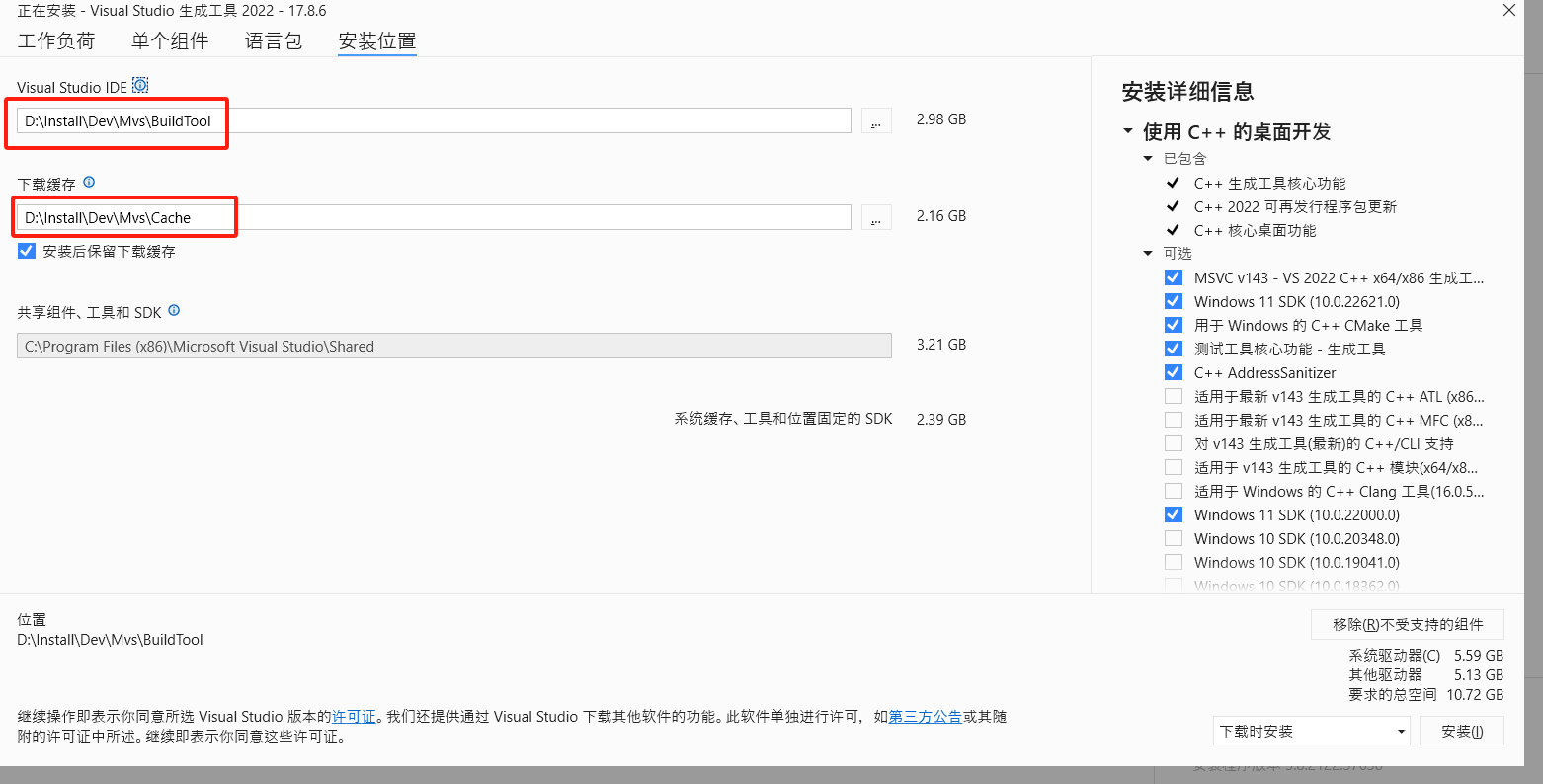Collapse the 已包含 group
Screen dimensions: 1543x784
[x=1148, y=159]
